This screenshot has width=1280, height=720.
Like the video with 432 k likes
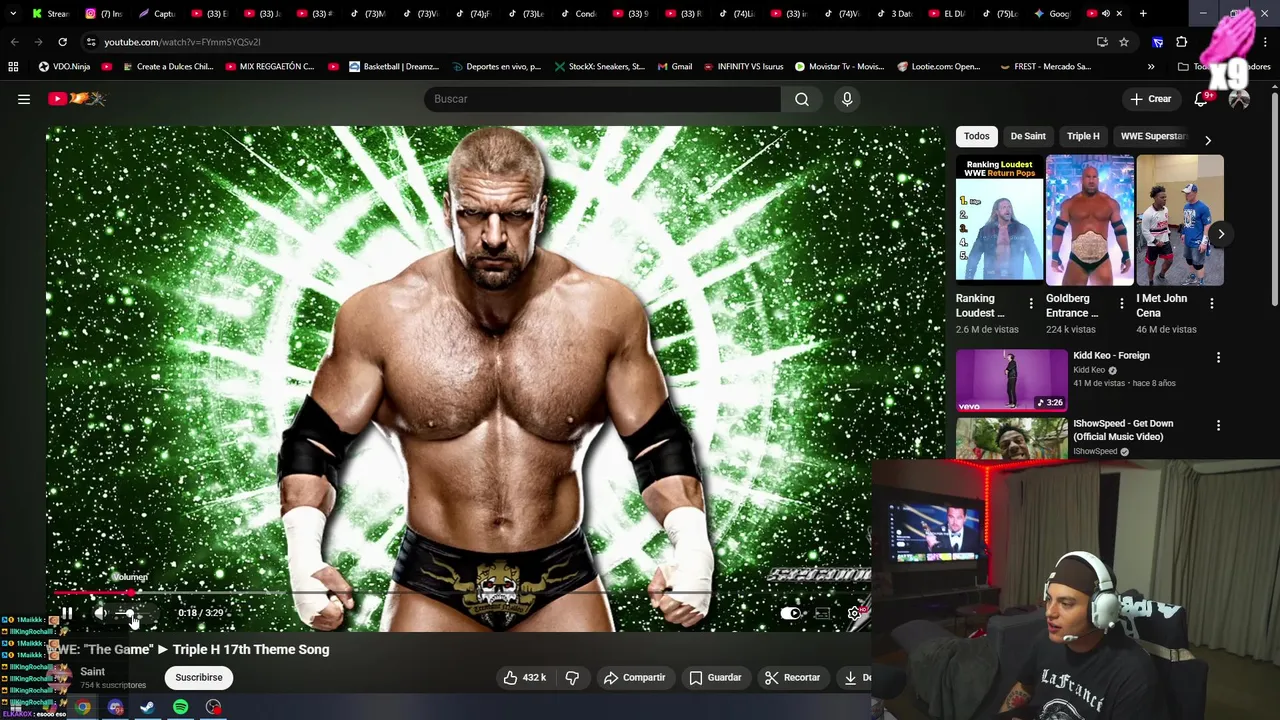point(524,677)
